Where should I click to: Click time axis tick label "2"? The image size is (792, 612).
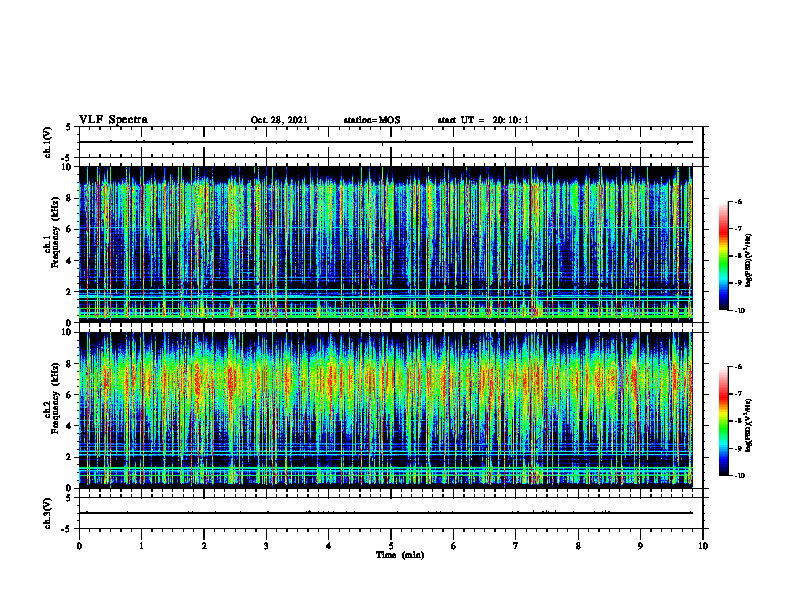click(204, 546)
